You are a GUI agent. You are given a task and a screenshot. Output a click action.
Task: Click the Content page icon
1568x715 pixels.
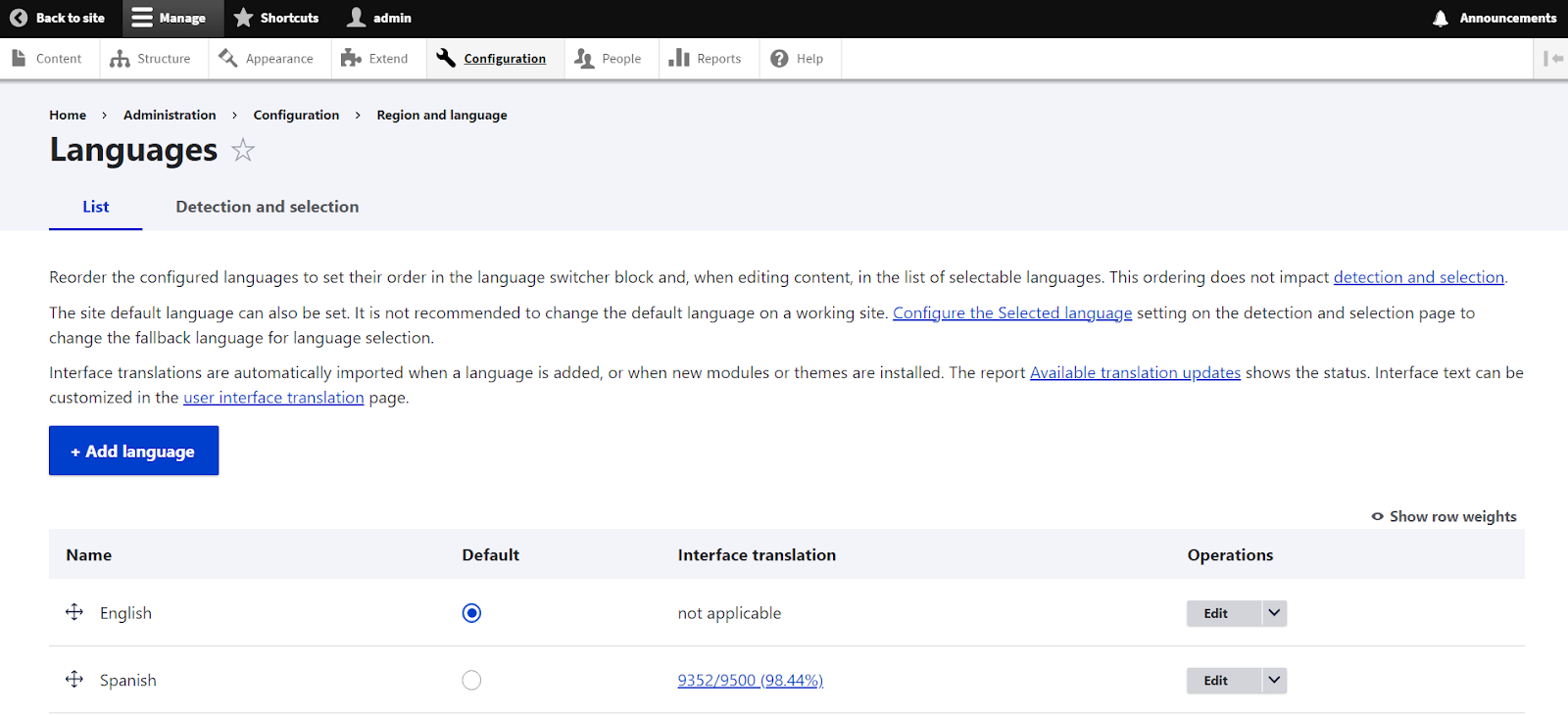click(19, 59)
